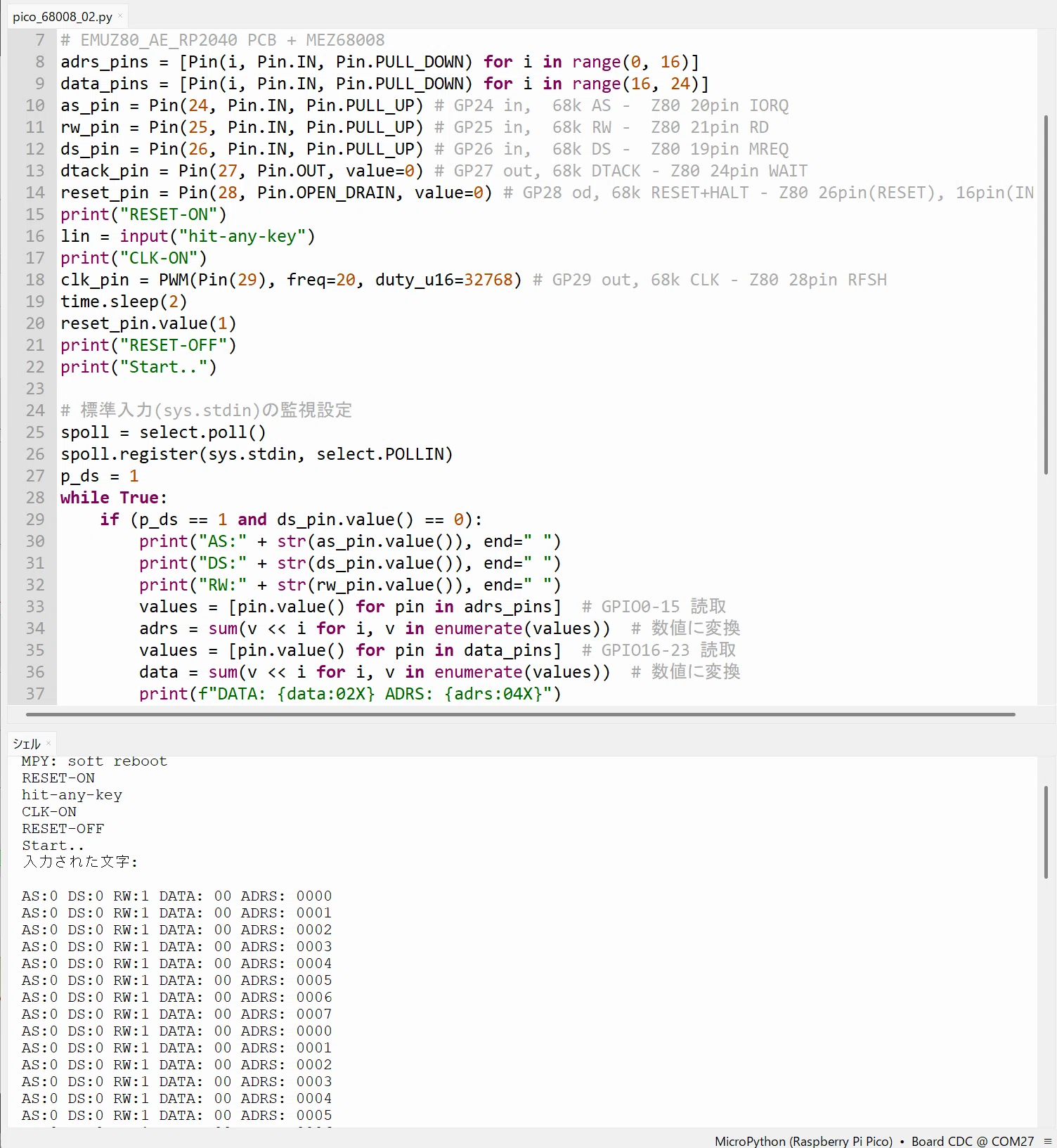
Task: Click the print("RESET-OFF") code line
Action: (148, 345)
